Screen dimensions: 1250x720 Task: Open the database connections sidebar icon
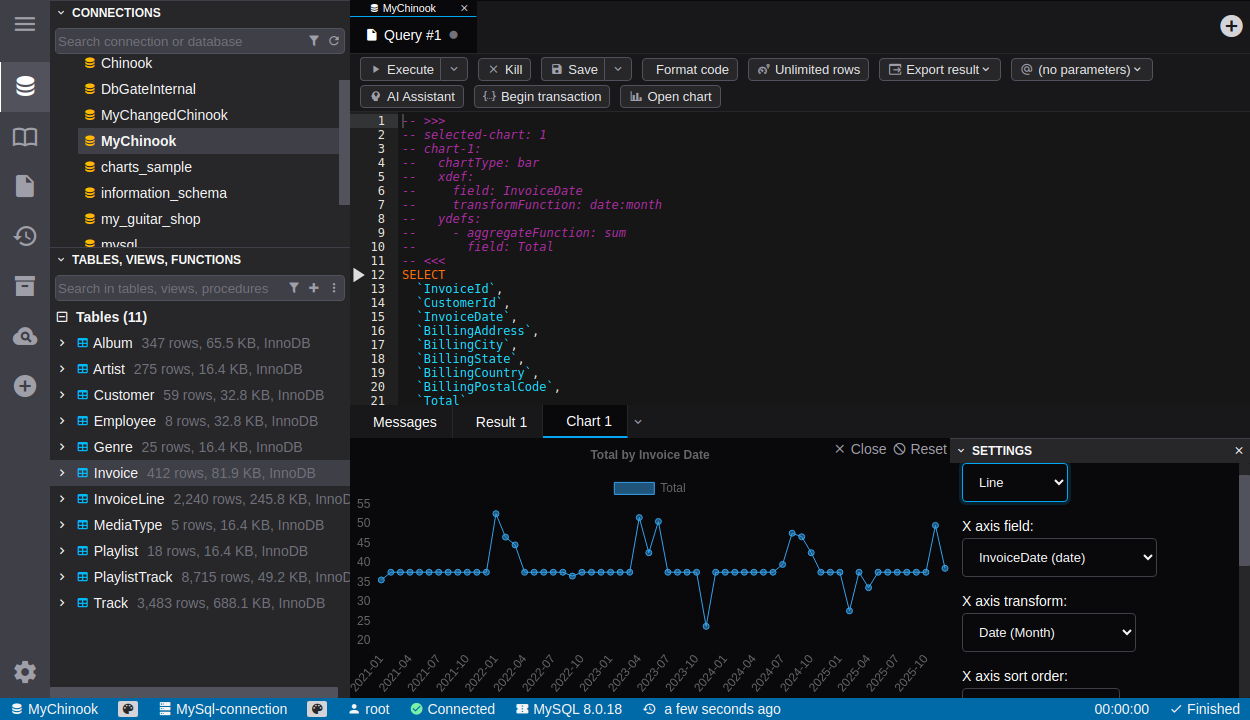25,87
